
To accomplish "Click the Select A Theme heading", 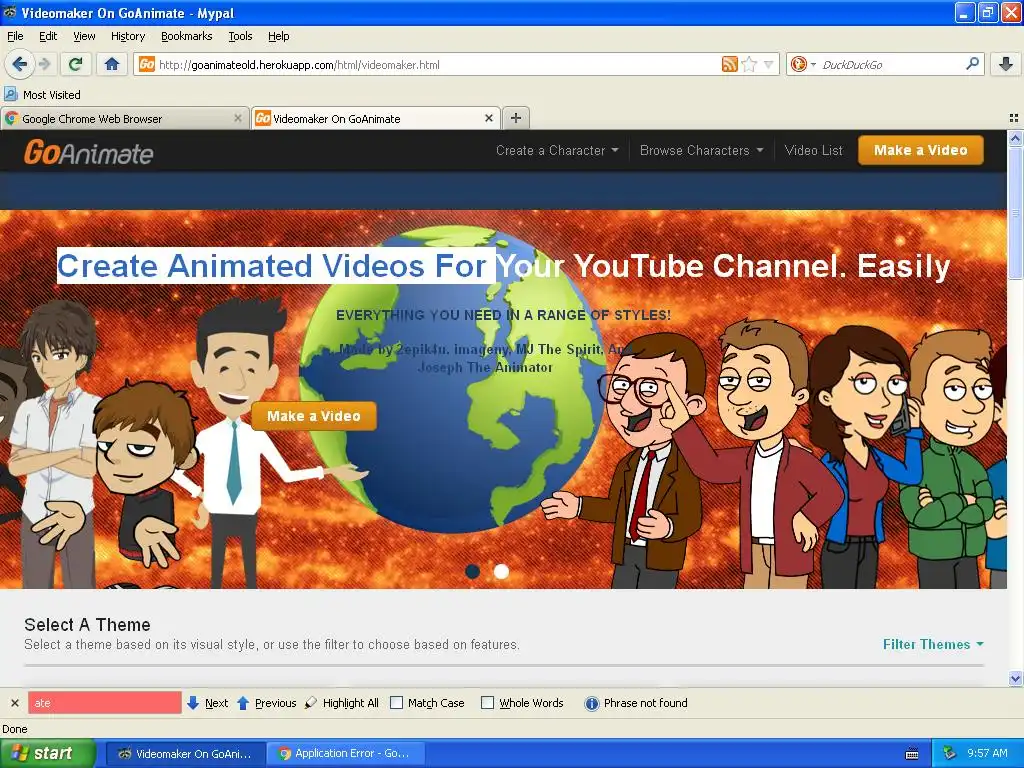I will [x=87, y=625].
